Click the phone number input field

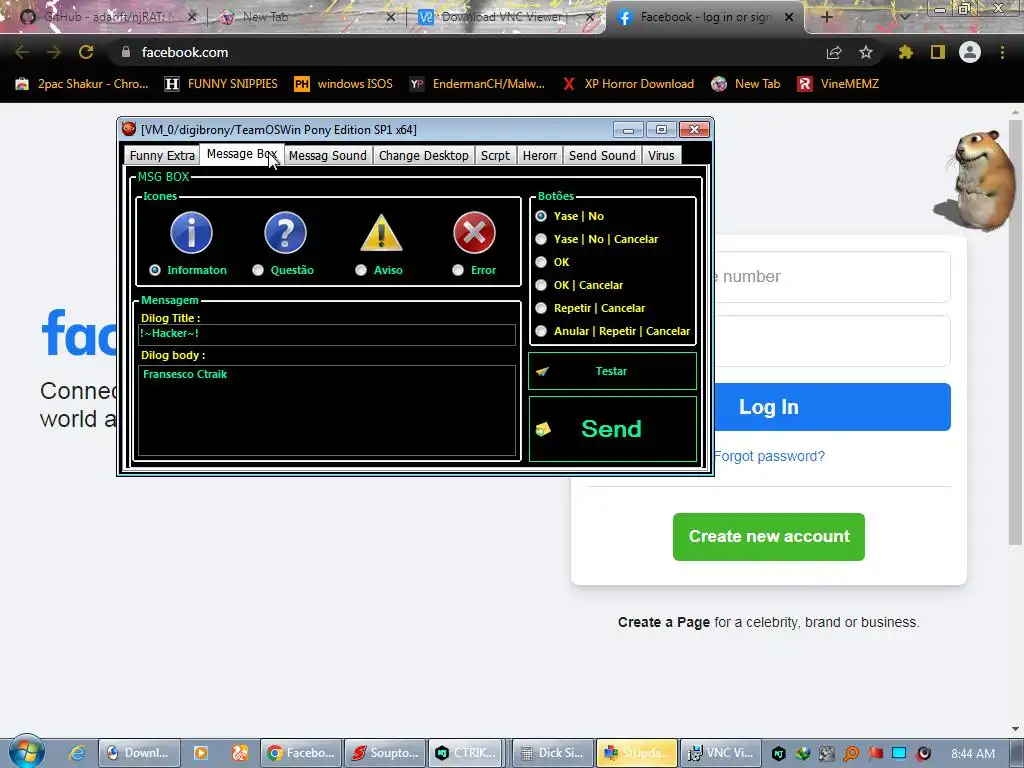[x=833, y=277]
